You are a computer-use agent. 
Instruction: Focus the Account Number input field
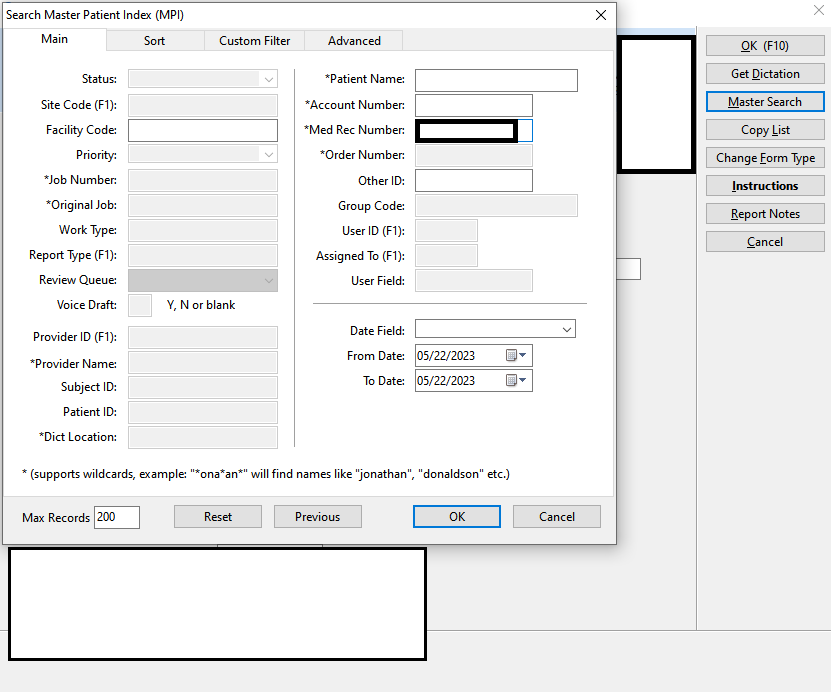[x=474, y=105]
